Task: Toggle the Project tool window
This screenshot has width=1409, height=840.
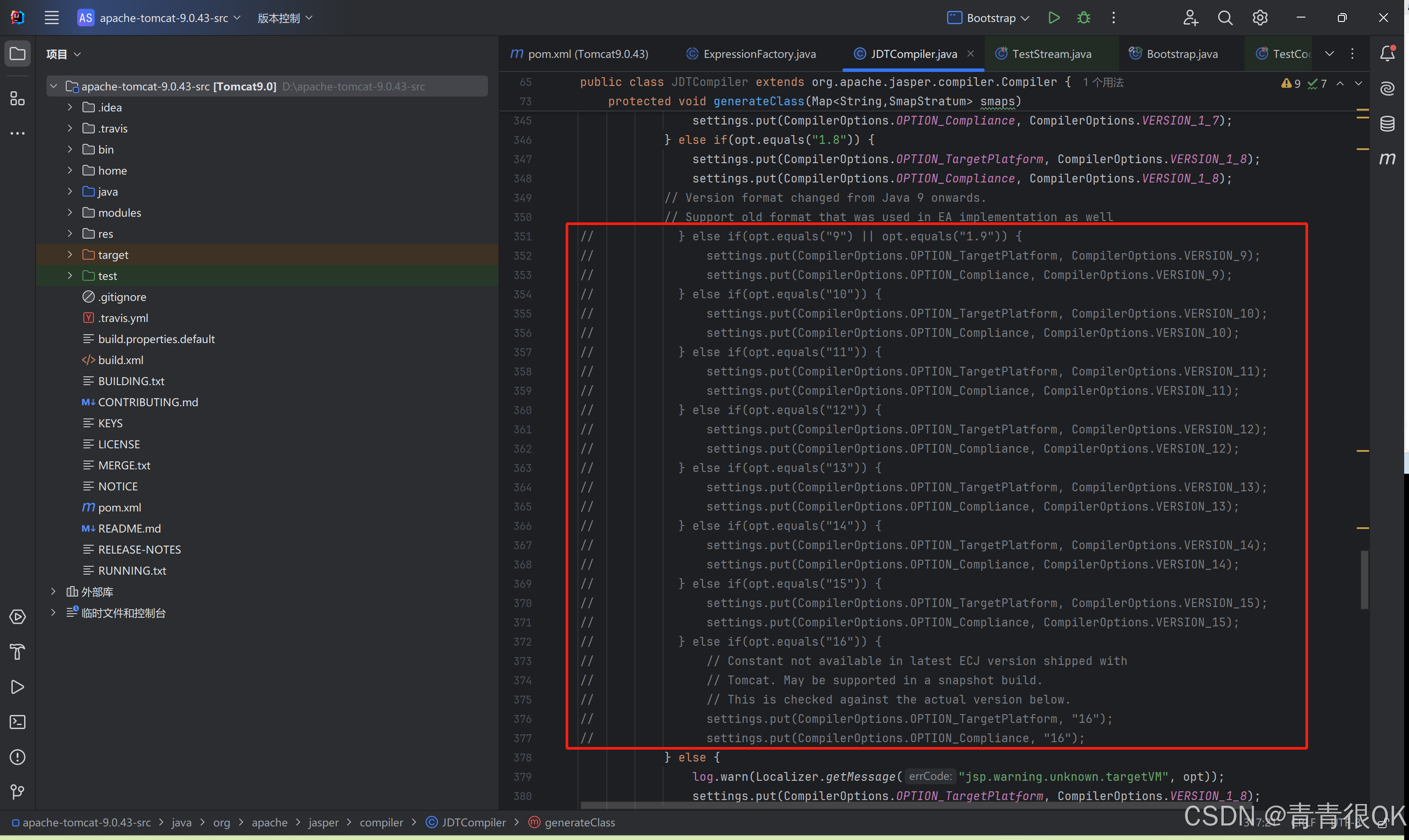Action: click(18, 54)
